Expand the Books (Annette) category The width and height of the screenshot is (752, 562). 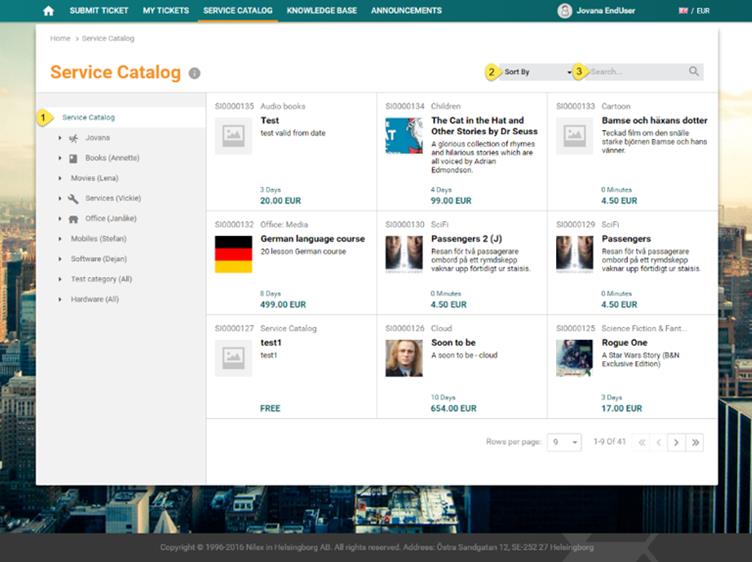pos(60,159)
